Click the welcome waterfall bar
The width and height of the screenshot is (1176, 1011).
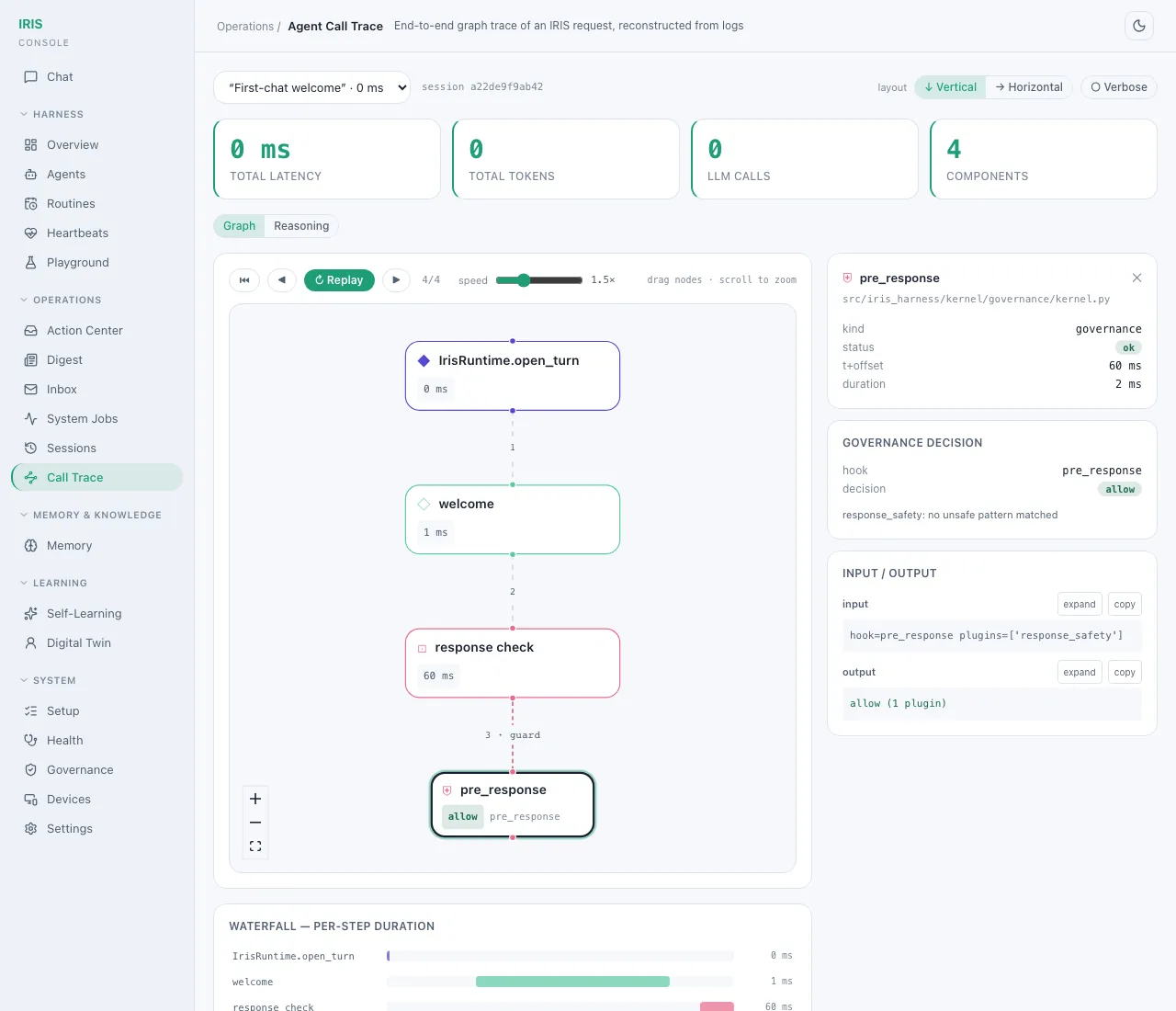point(572,982)
